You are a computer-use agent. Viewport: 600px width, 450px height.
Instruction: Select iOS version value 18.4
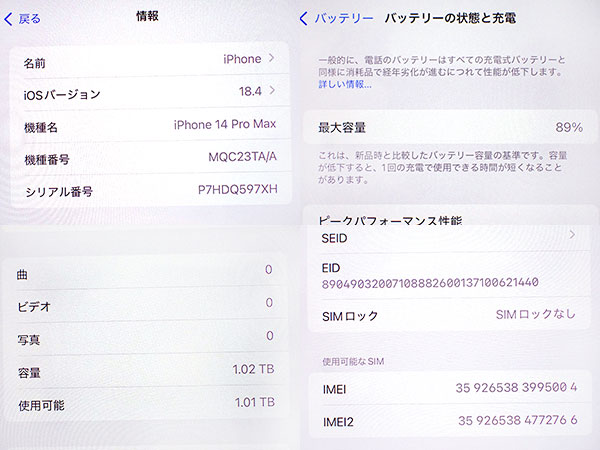point(250,91)
